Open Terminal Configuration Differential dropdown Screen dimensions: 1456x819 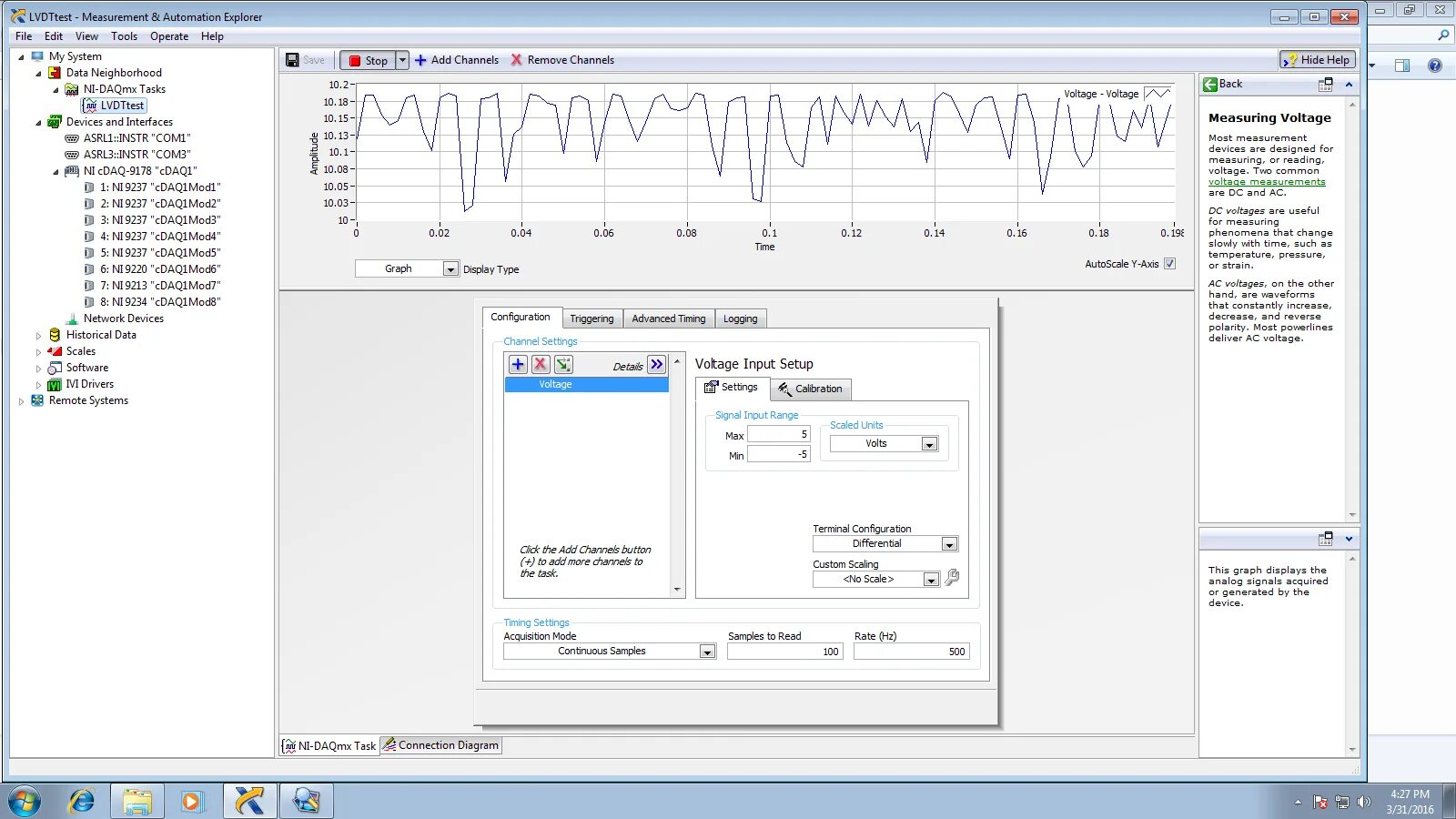pyautogui.click(x=949, y=544)
